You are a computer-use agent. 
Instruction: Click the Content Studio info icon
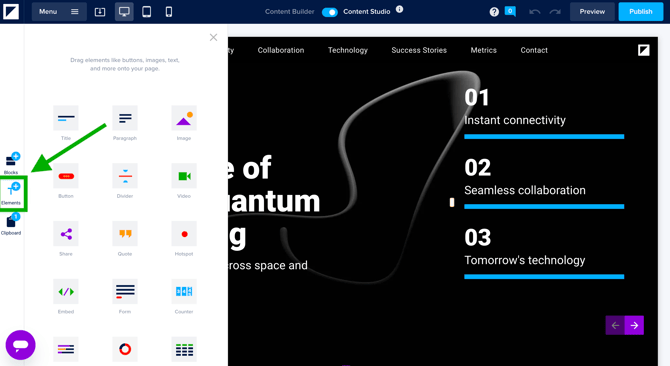399,9
